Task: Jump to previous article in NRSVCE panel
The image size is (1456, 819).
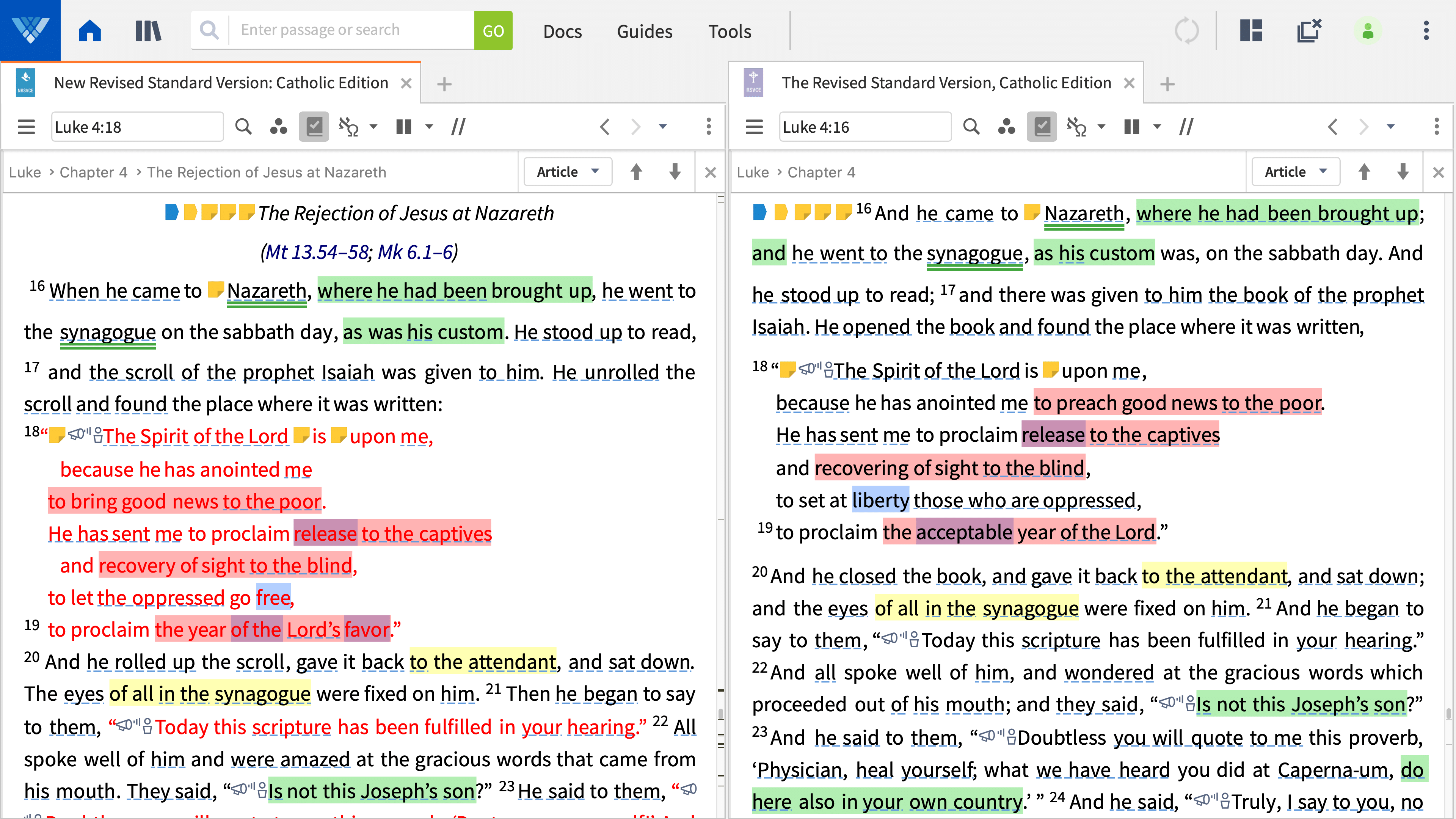Action: point(637,172)
